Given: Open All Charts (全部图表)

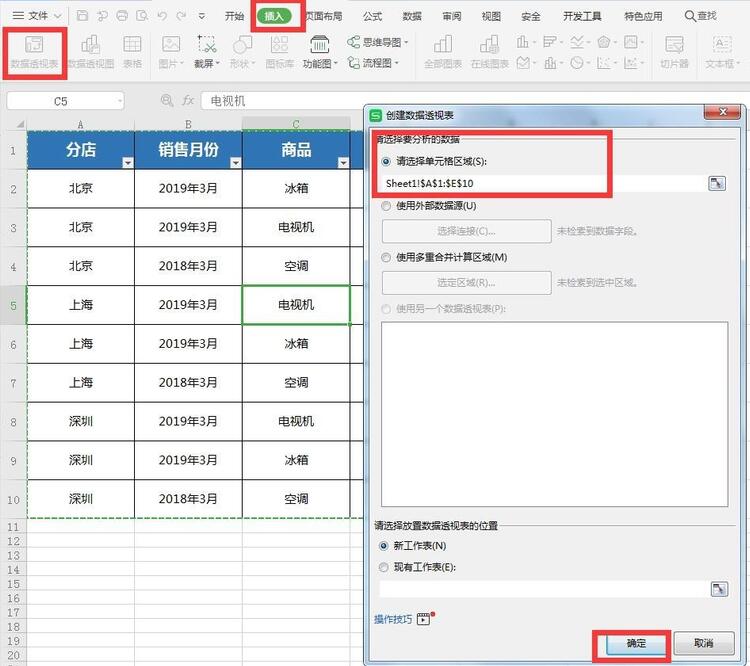Looking at the screenshot, I should 443,52.
